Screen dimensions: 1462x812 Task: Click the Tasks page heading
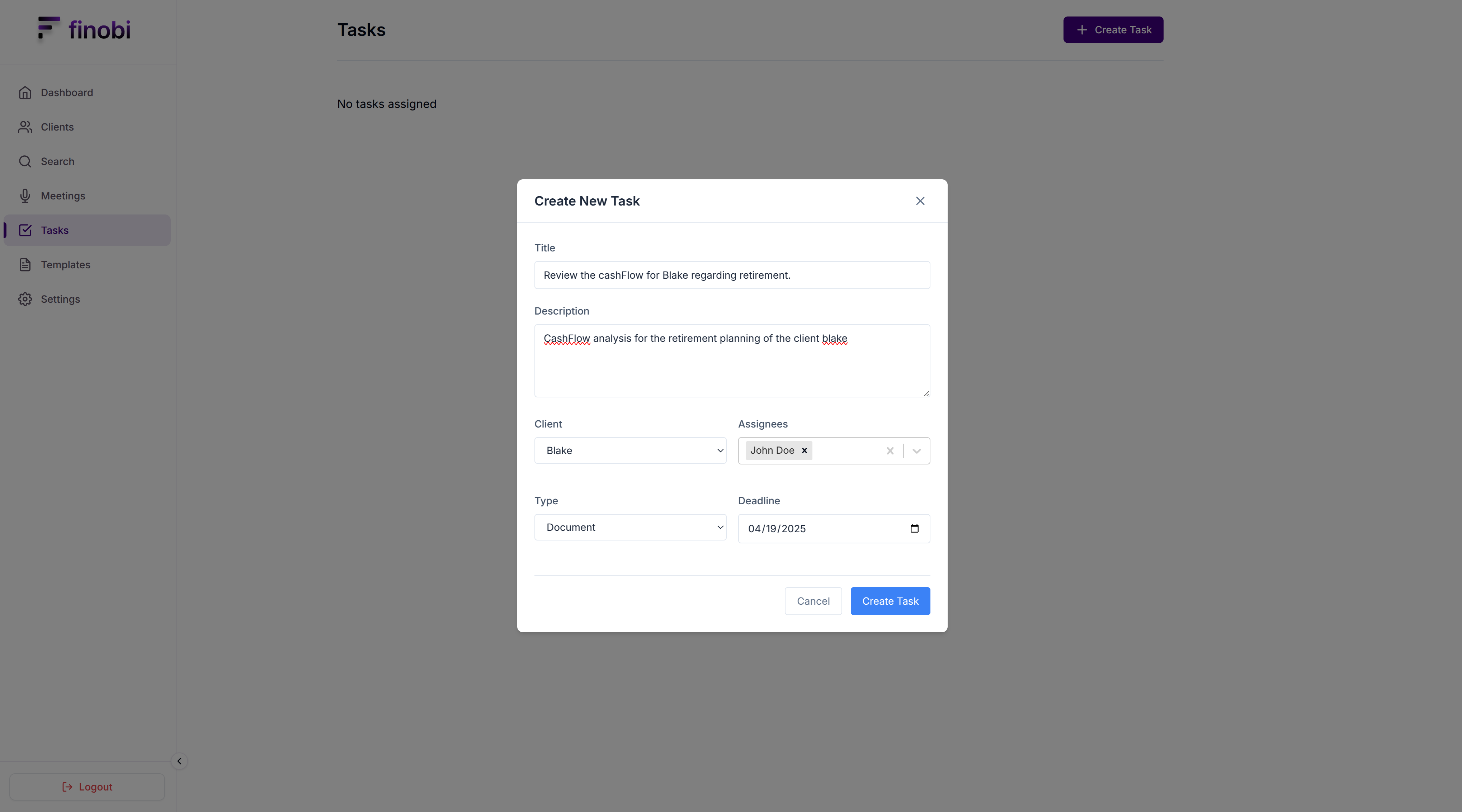[x=362, y=29]
